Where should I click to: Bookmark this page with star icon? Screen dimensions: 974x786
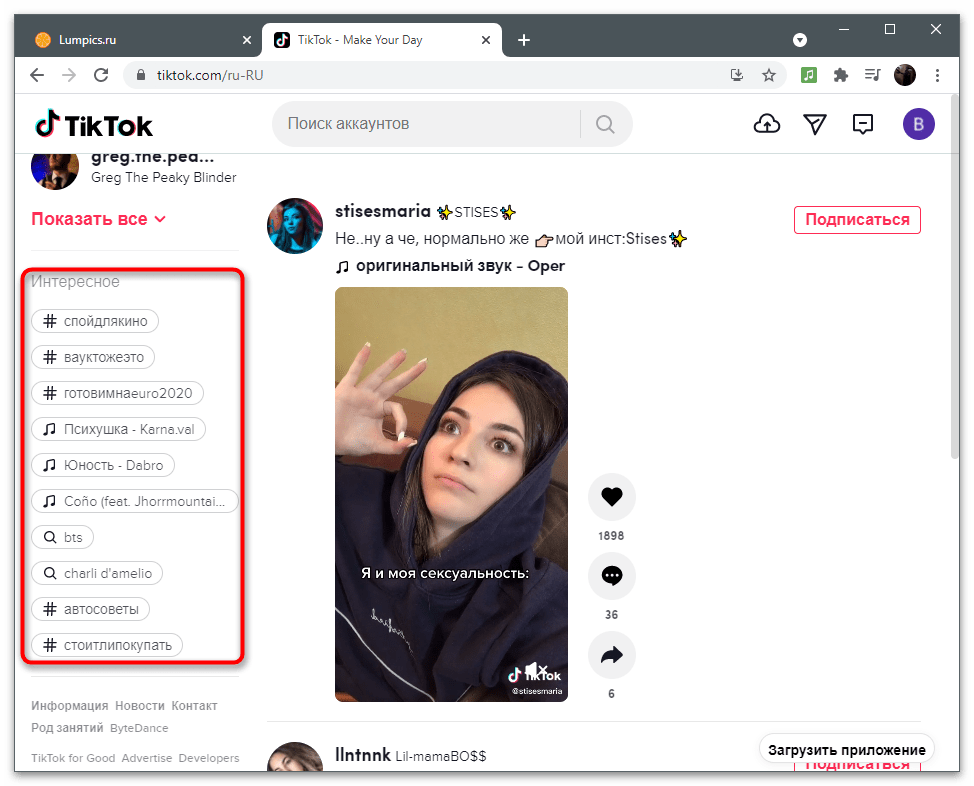pyautogui.click(x=769, y=75)
